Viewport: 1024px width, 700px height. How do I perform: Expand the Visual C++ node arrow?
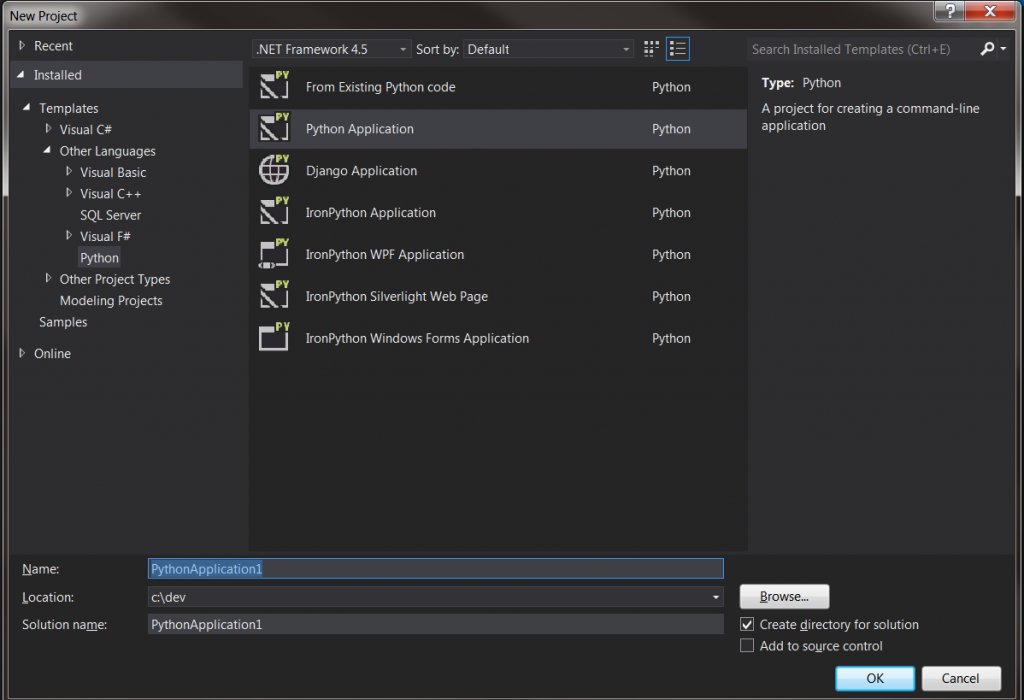[69, 193]
